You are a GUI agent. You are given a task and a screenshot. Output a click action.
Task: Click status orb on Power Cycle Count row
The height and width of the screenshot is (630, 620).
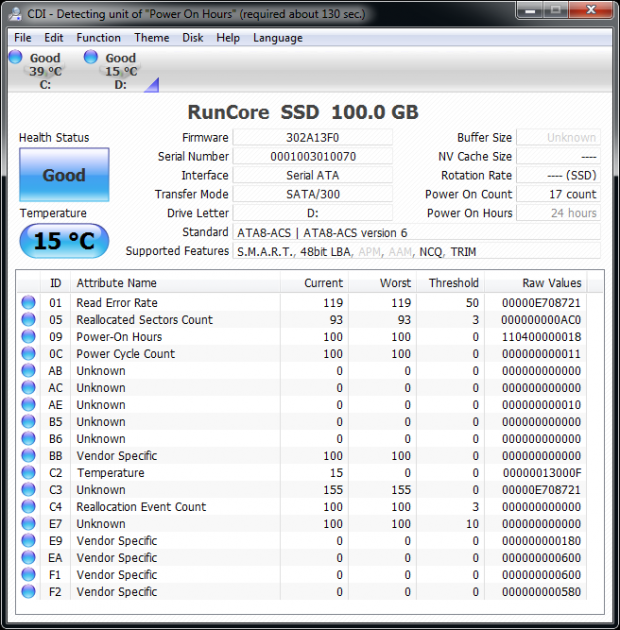coord(29,353)
